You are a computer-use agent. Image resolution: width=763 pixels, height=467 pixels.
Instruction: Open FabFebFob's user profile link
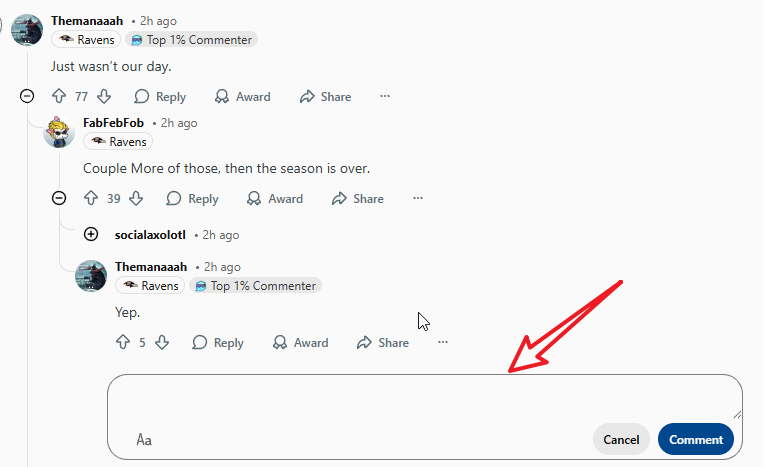[x=113, y=123]
